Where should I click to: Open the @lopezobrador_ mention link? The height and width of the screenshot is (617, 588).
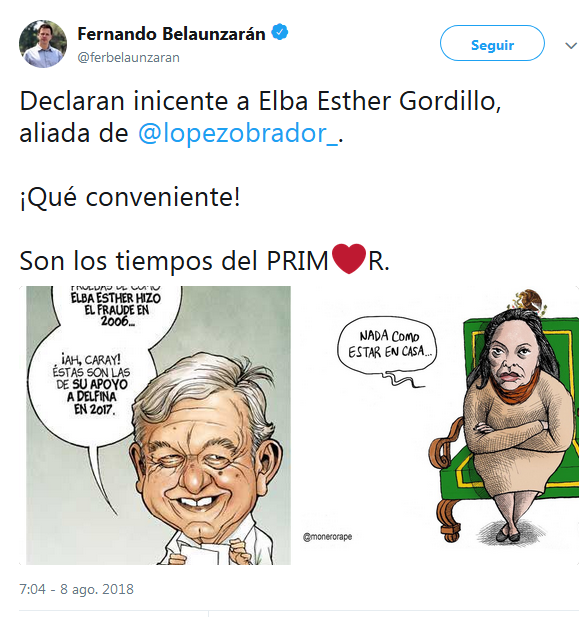click(238, 134)
